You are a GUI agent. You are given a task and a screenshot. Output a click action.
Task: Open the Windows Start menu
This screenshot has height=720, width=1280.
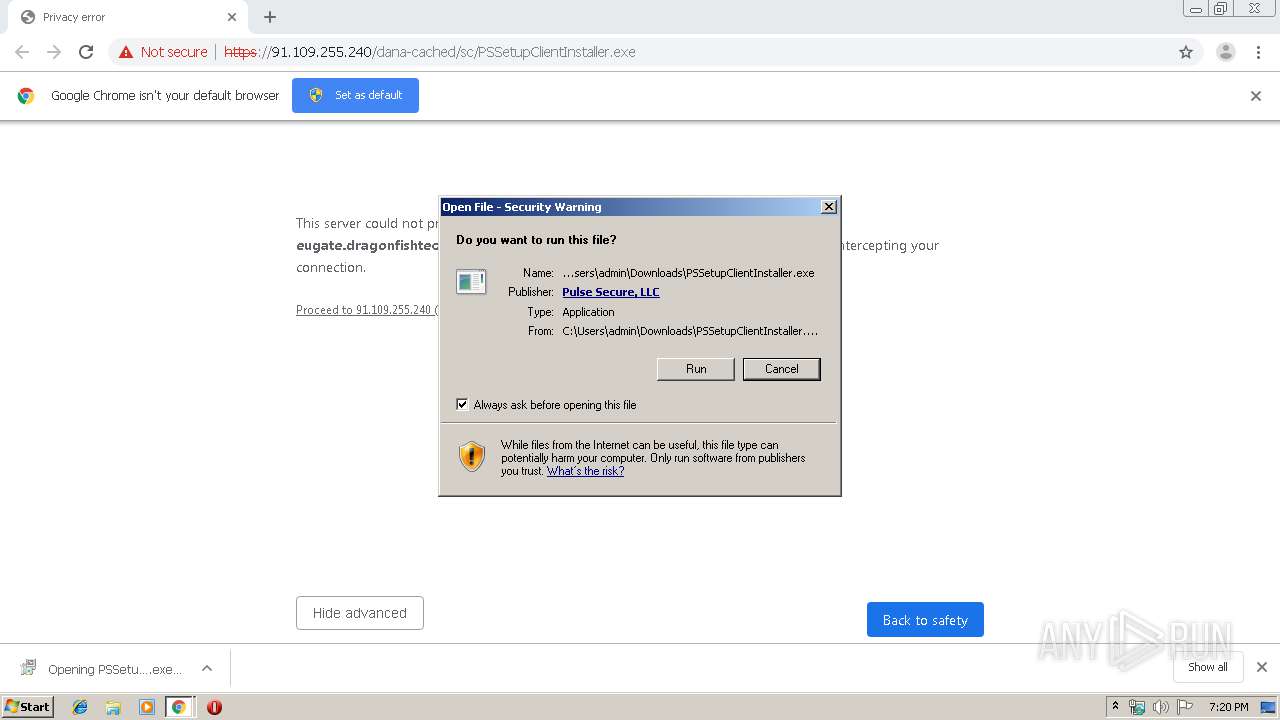tap(28, 707)
